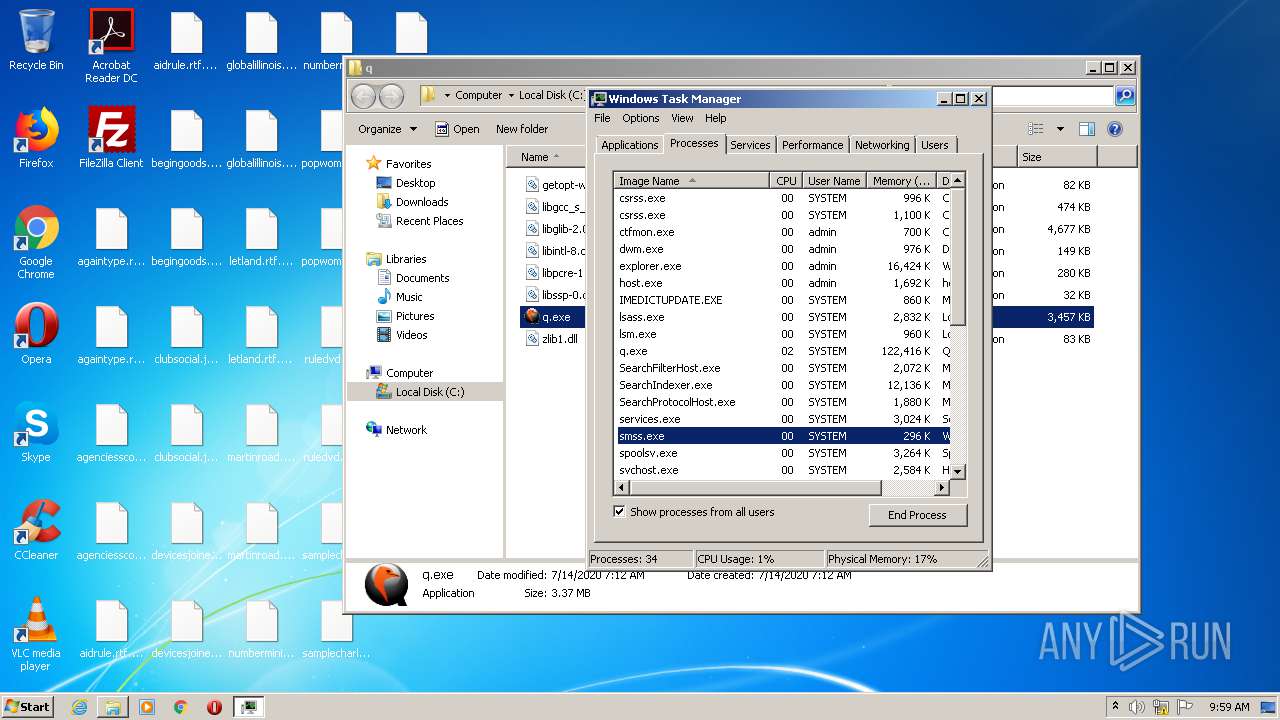Open FileZilla Client desktop shortcut

(111, 138)
